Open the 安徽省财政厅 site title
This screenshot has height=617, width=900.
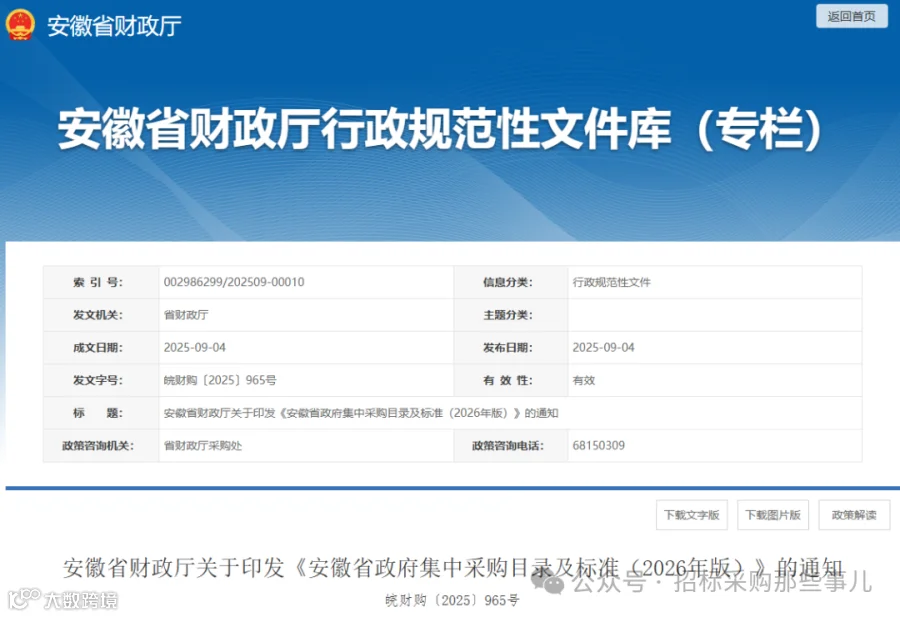tap(114, 26)
